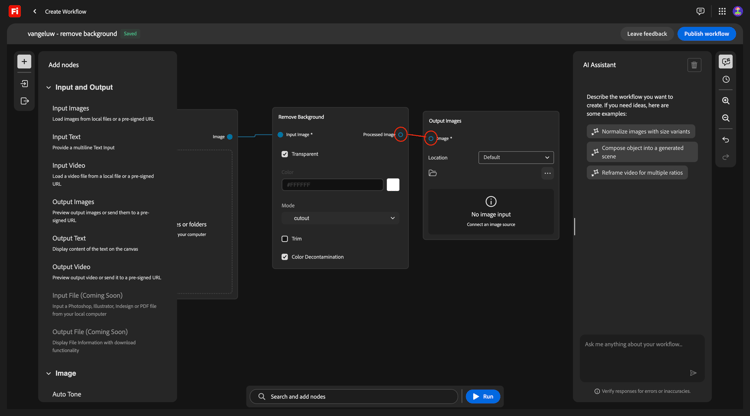Delete AI Assistant conversation with trash icon
The image size is (750, 416).
694,65
